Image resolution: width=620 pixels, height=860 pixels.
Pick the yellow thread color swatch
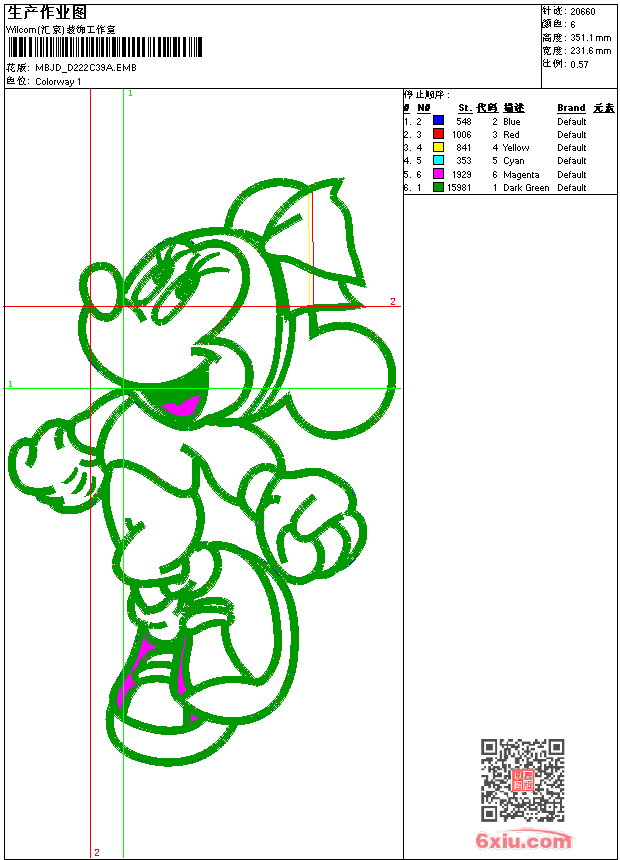(x=438, y=147)
